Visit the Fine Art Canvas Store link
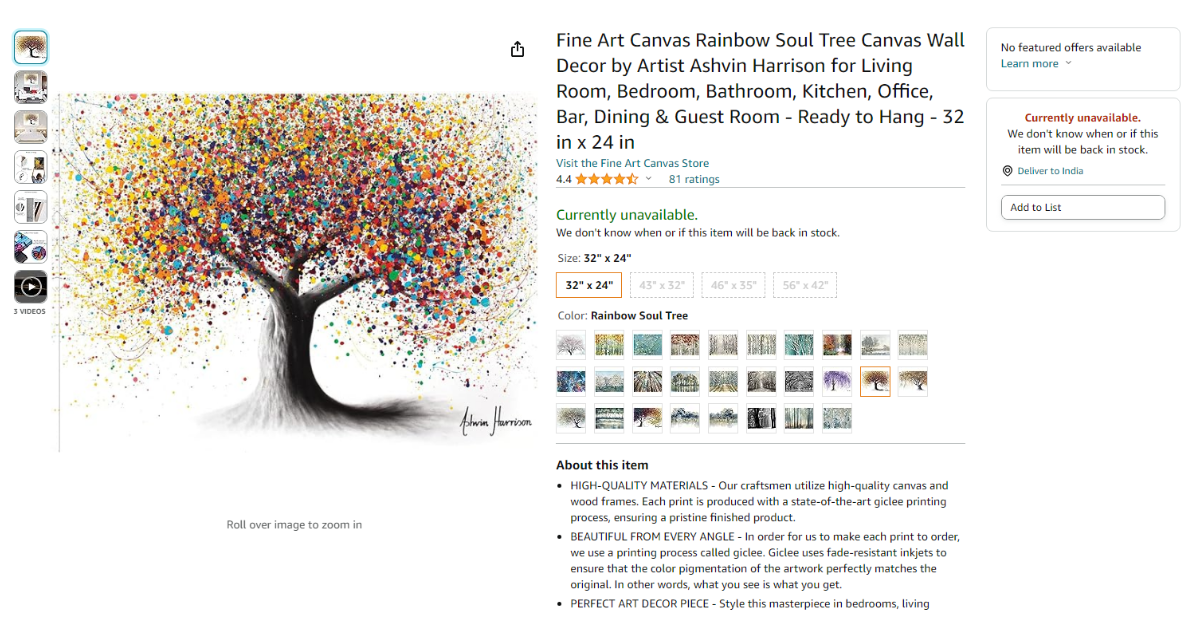 click(632, 163)
